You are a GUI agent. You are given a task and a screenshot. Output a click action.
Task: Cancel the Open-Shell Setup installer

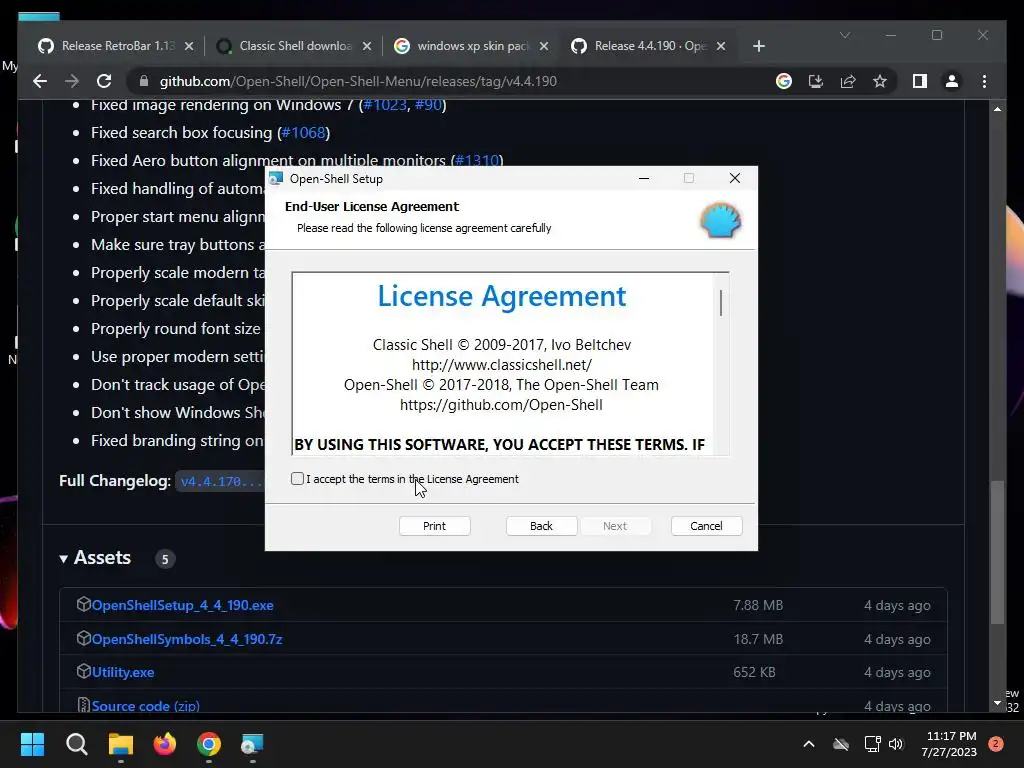click(706, 526)
